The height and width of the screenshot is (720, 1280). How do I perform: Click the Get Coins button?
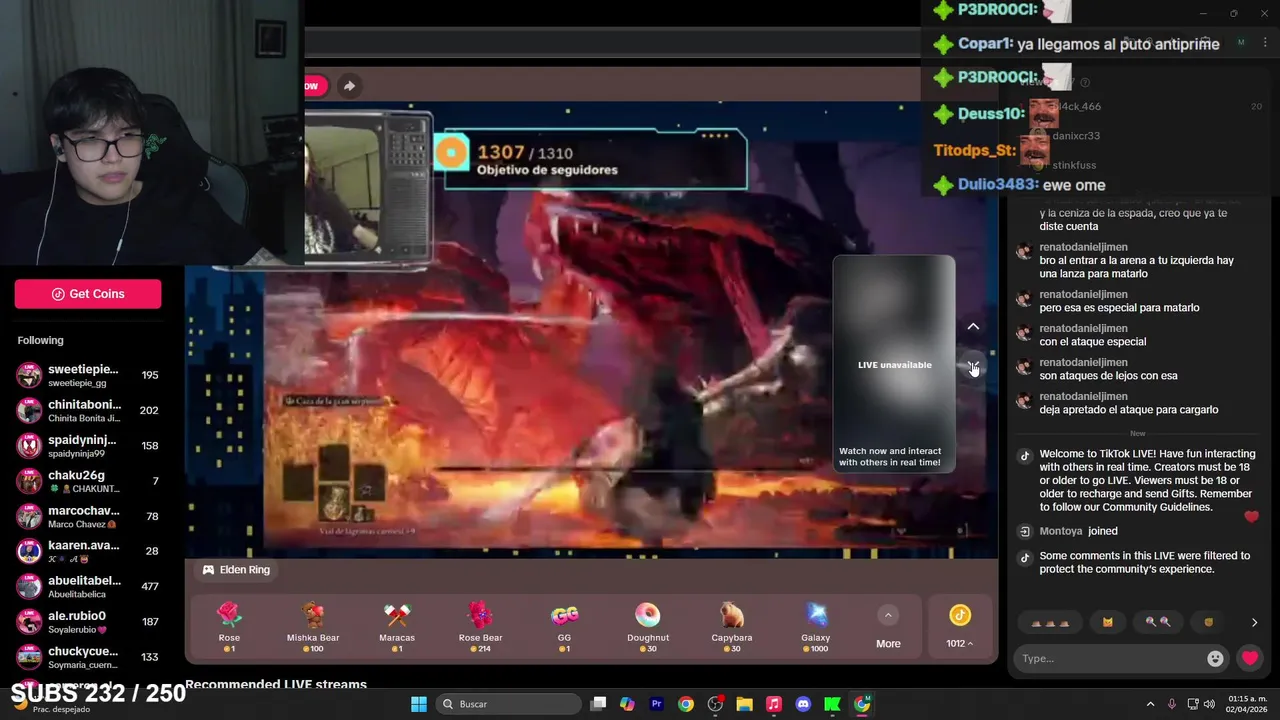point(88,294)
